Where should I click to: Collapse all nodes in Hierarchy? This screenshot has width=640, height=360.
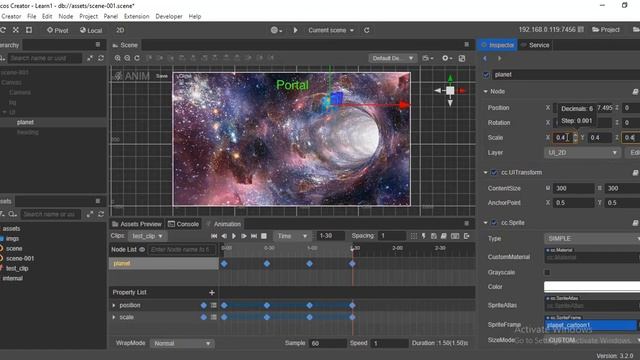pos(90,58)
